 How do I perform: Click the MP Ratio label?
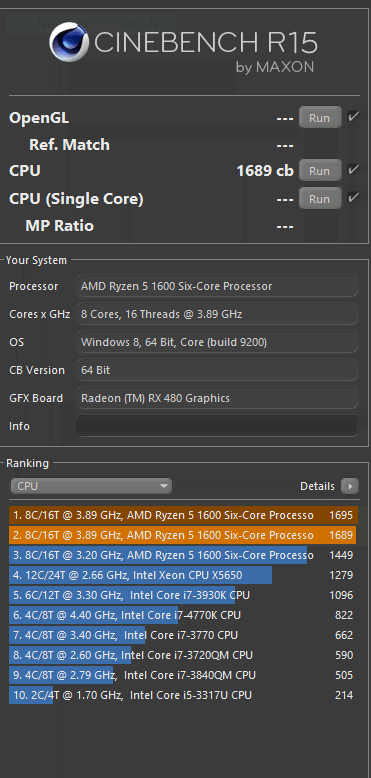click(60, 226)
